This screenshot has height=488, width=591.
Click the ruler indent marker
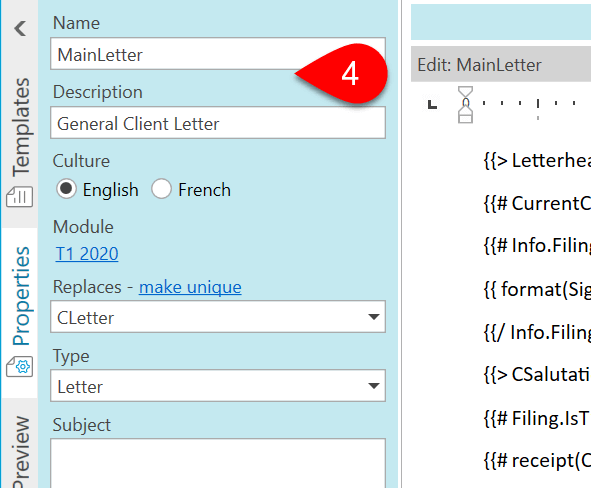tap(465, 105)
